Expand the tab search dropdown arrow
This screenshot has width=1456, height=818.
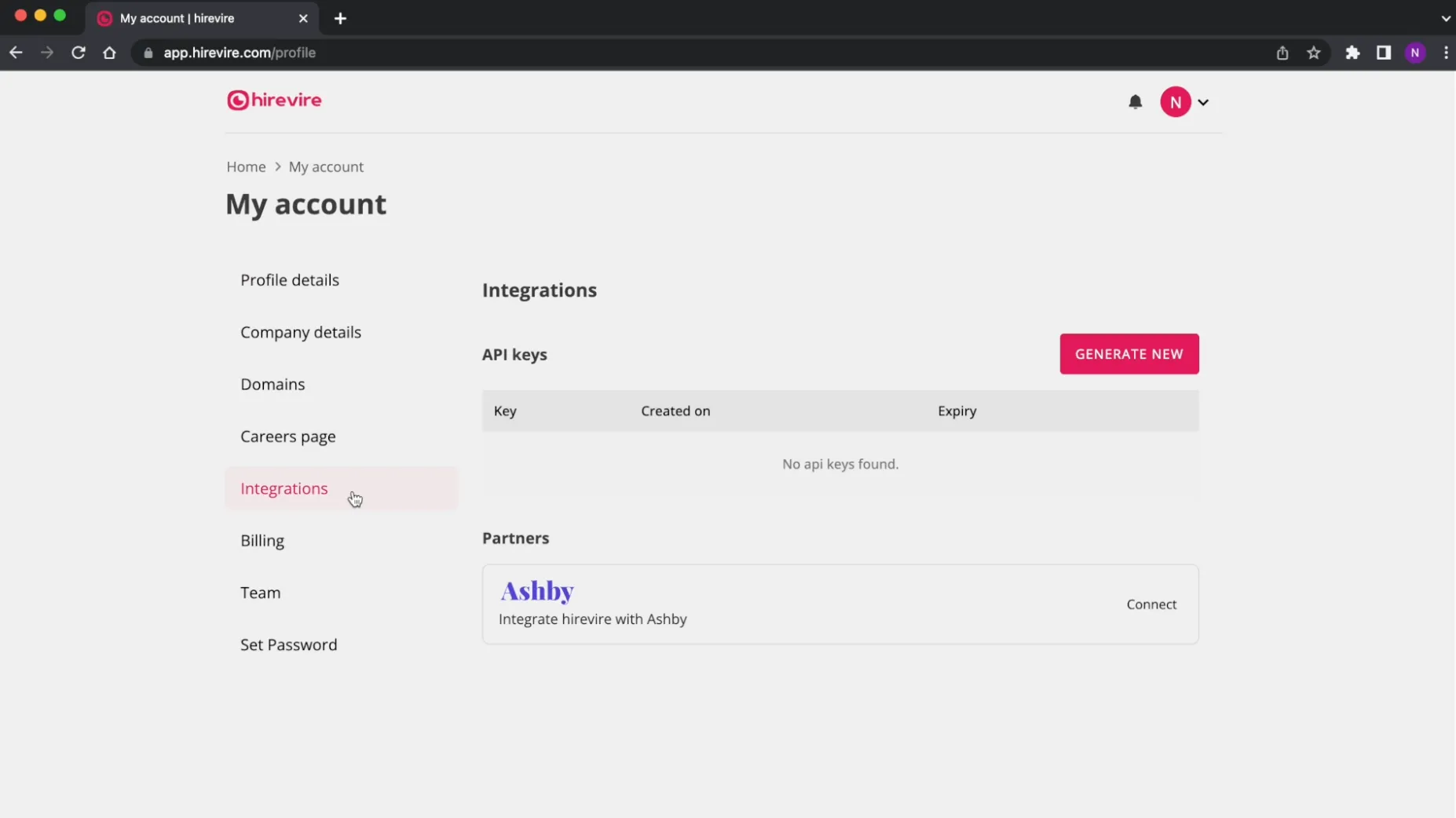click(1446, 18)
